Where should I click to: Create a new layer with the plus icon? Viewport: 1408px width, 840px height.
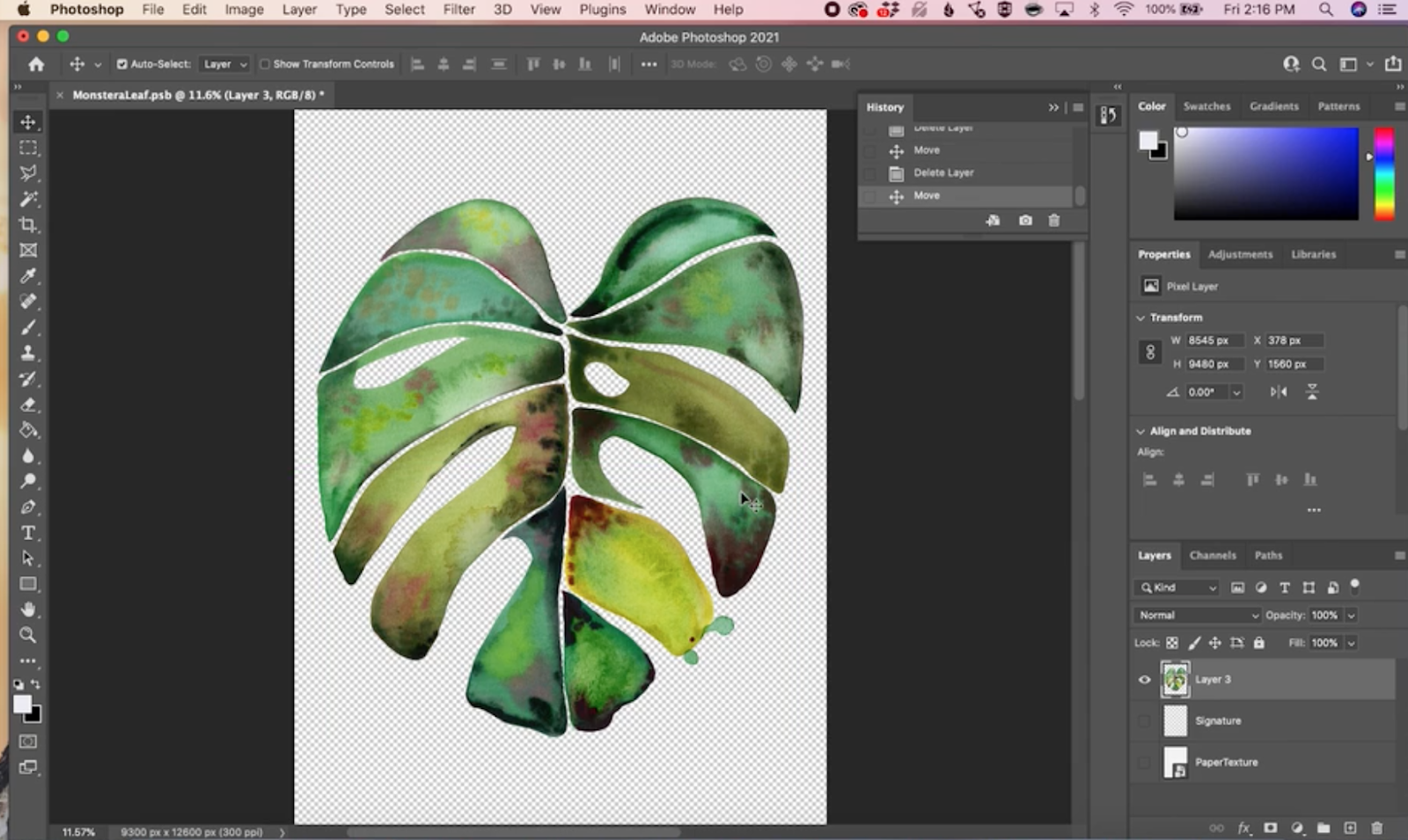point(1350,828)
